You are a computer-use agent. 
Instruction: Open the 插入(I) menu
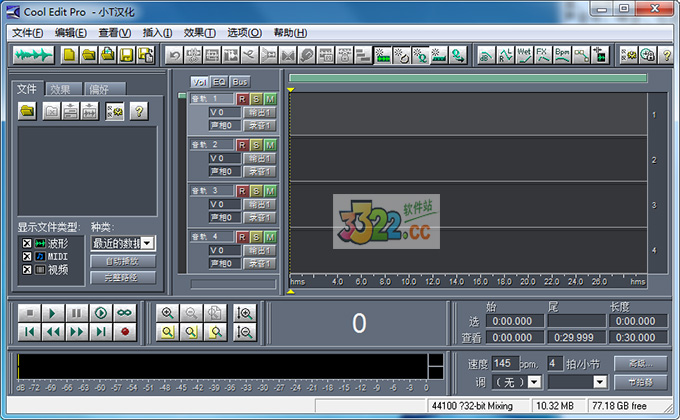157,33
